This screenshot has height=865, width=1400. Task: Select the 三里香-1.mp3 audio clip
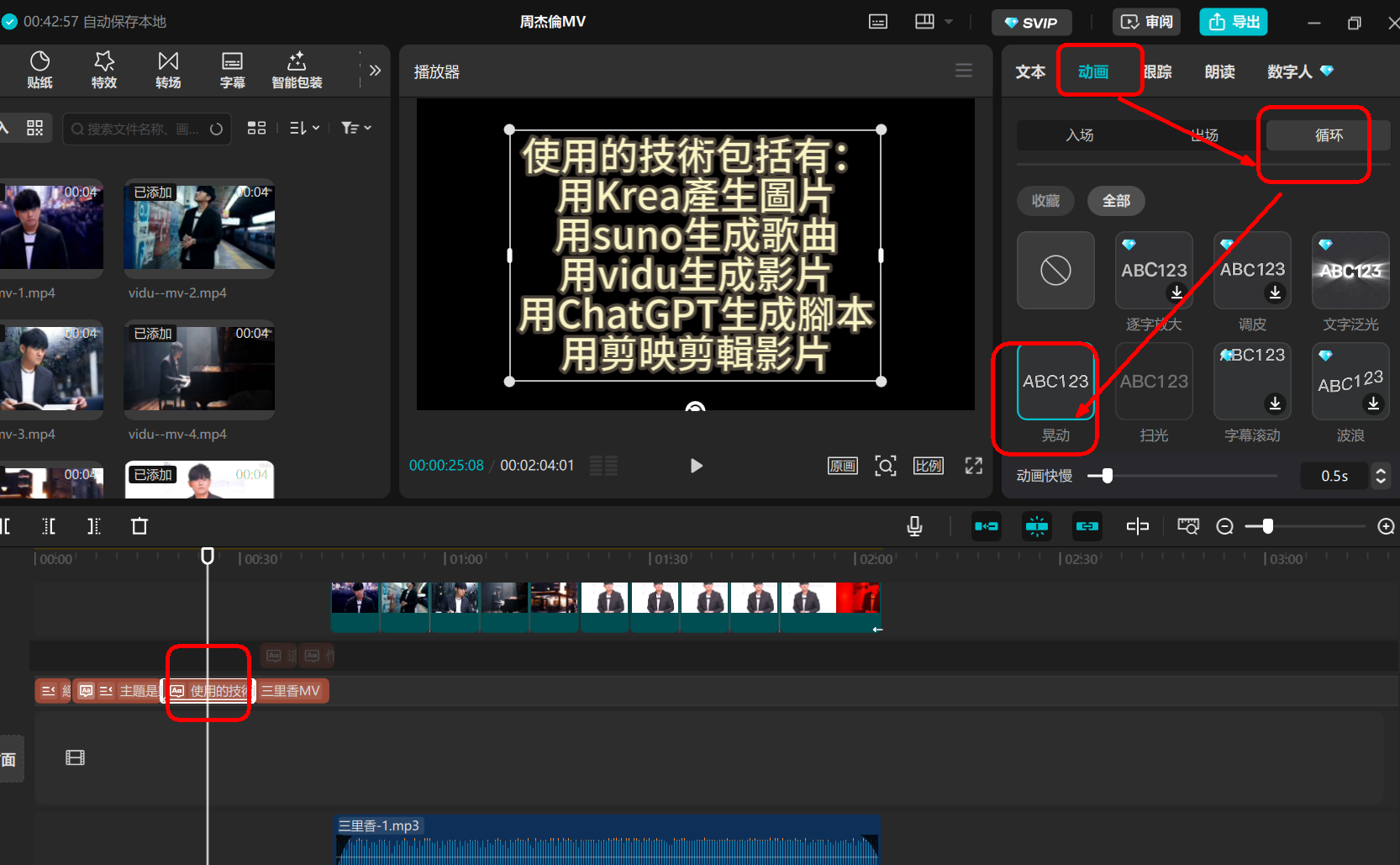tap(608, 839)
